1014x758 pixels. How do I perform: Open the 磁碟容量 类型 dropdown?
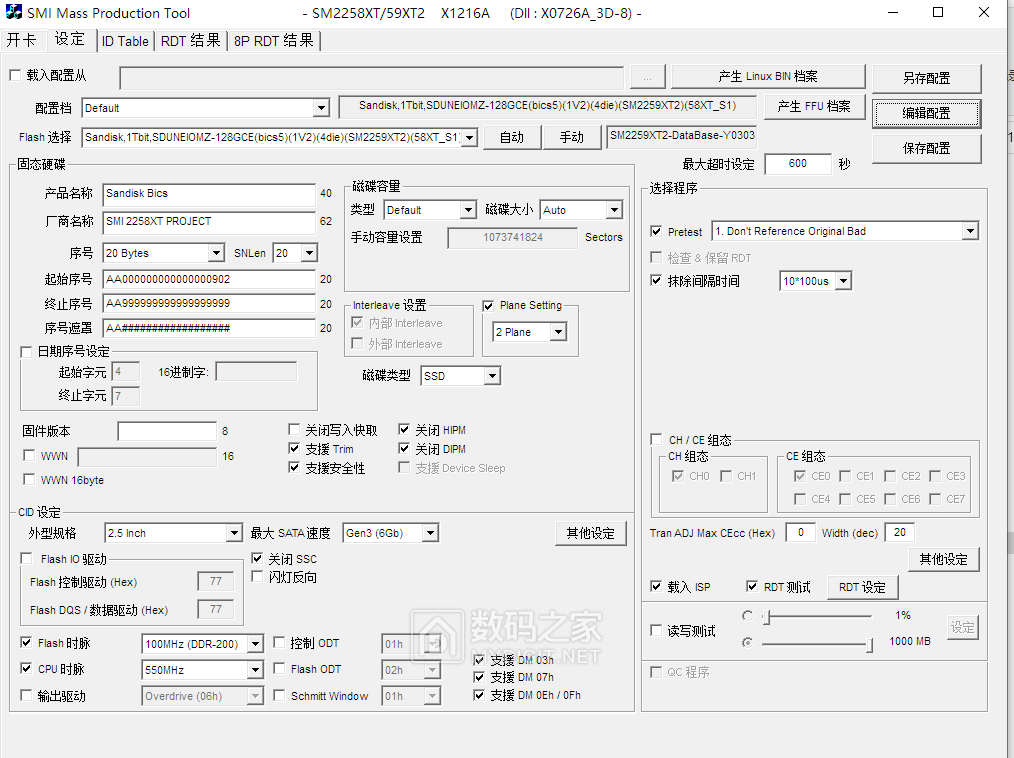468,210
